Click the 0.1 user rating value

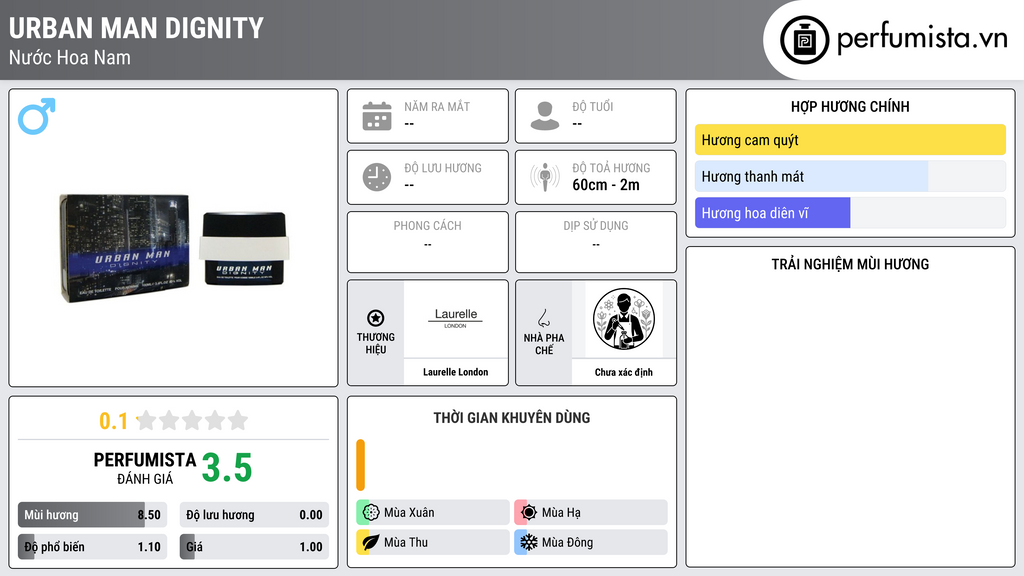pyautogui.click(x=114, y=421)
